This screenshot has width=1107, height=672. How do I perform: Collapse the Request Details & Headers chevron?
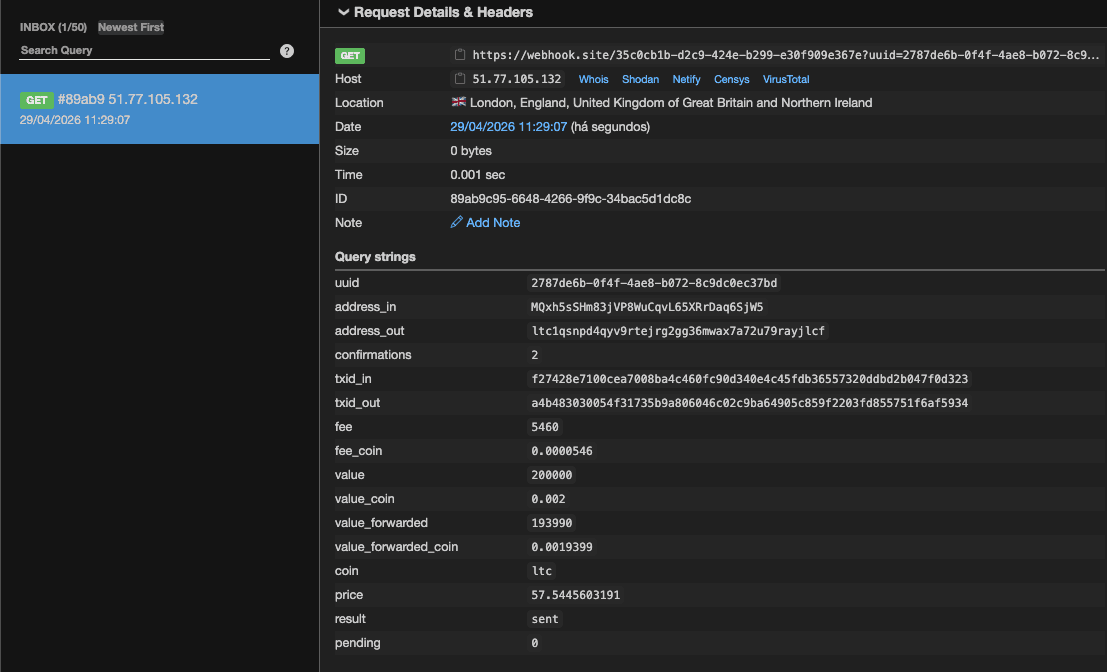(344, 12)
